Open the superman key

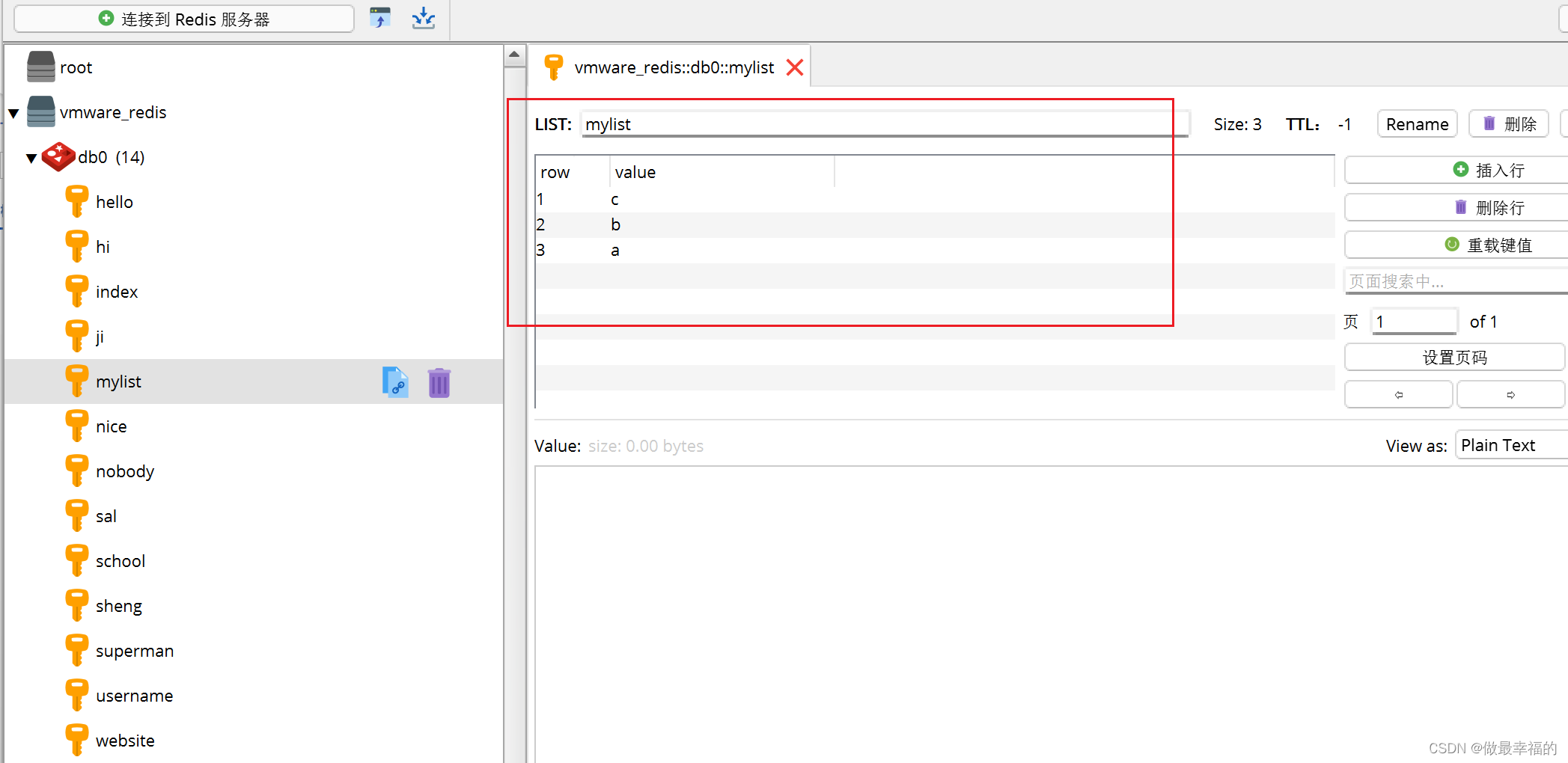click(135, 651)
